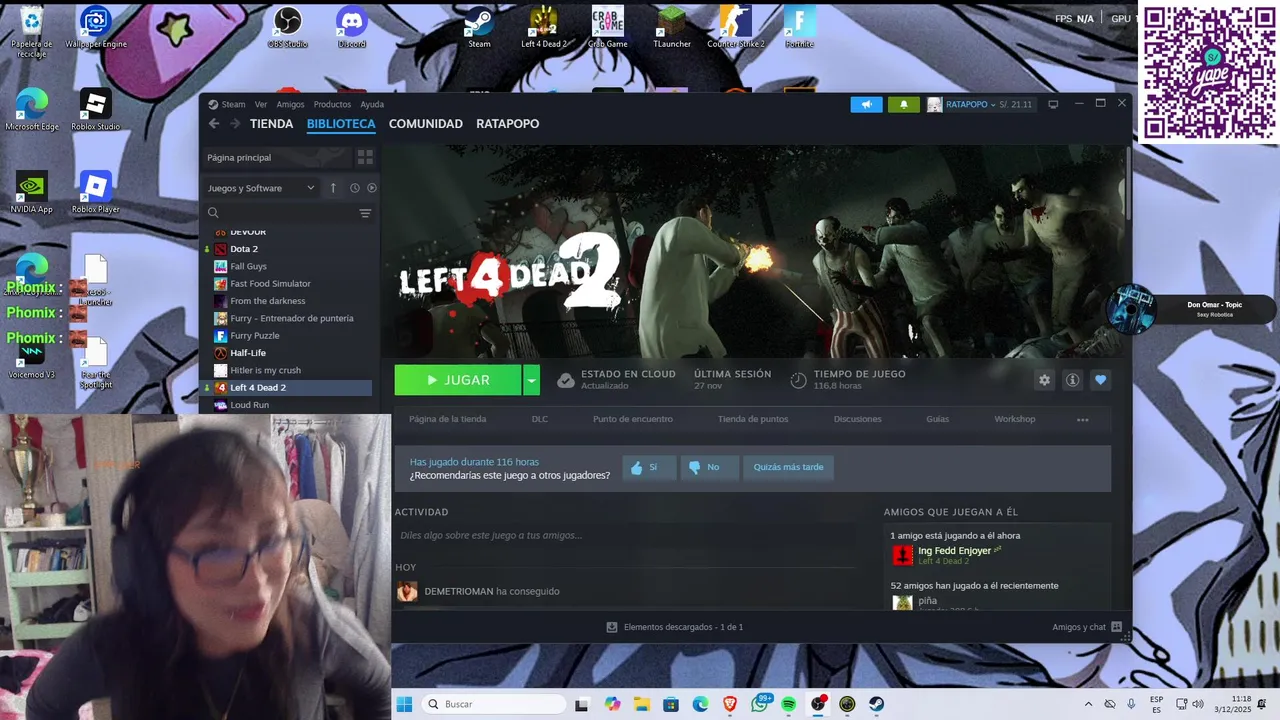The height and width of the screenshot is (720, 1280).
Task: Choose Quizás más tarde
Action: click(x=788, y=467)
